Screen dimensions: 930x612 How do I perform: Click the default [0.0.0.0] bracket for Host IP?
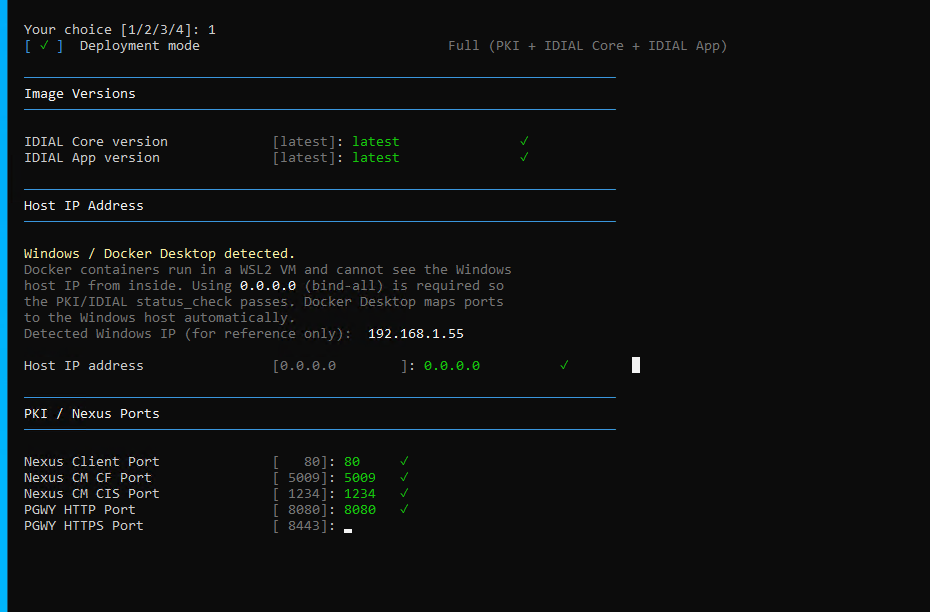pyautogui.click(x=340, y=366)
